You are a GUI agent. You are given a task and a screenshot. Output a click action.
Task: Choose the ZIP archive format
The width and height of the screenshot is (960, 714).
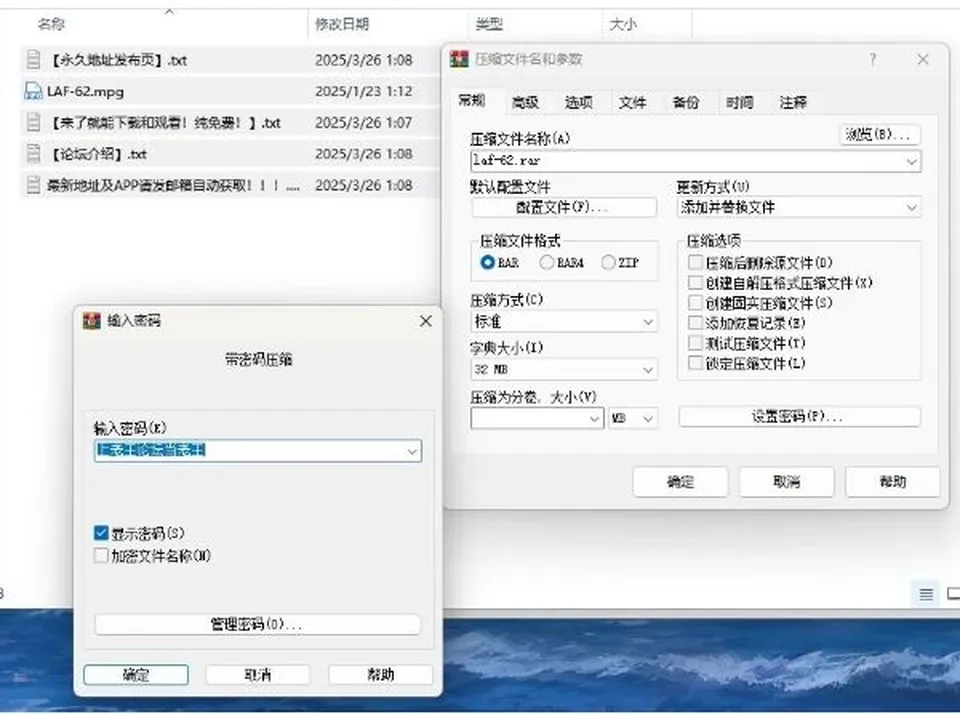pyautogui.click(x=608, y=263)
